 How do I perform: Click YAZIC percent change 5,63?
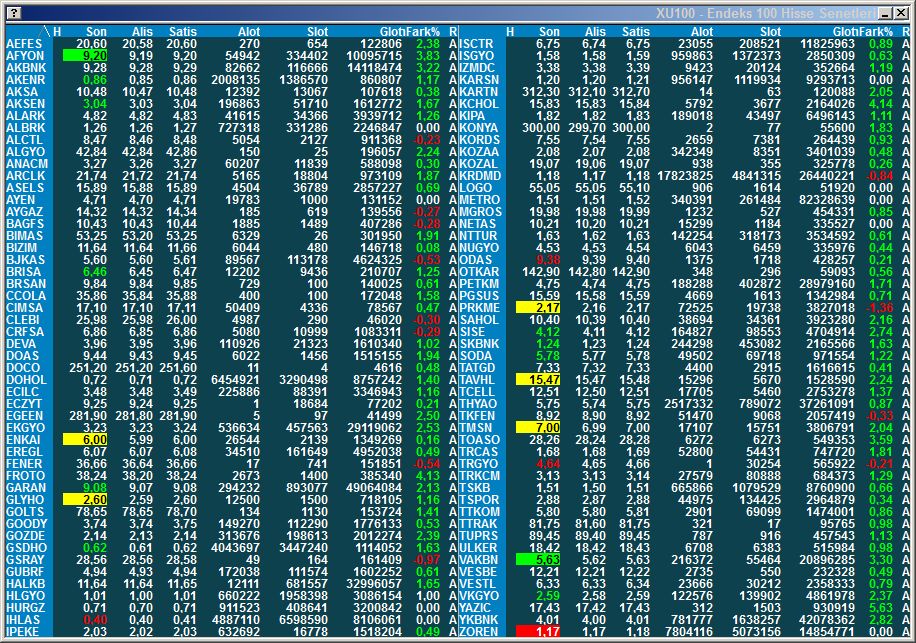pos(881,607)
